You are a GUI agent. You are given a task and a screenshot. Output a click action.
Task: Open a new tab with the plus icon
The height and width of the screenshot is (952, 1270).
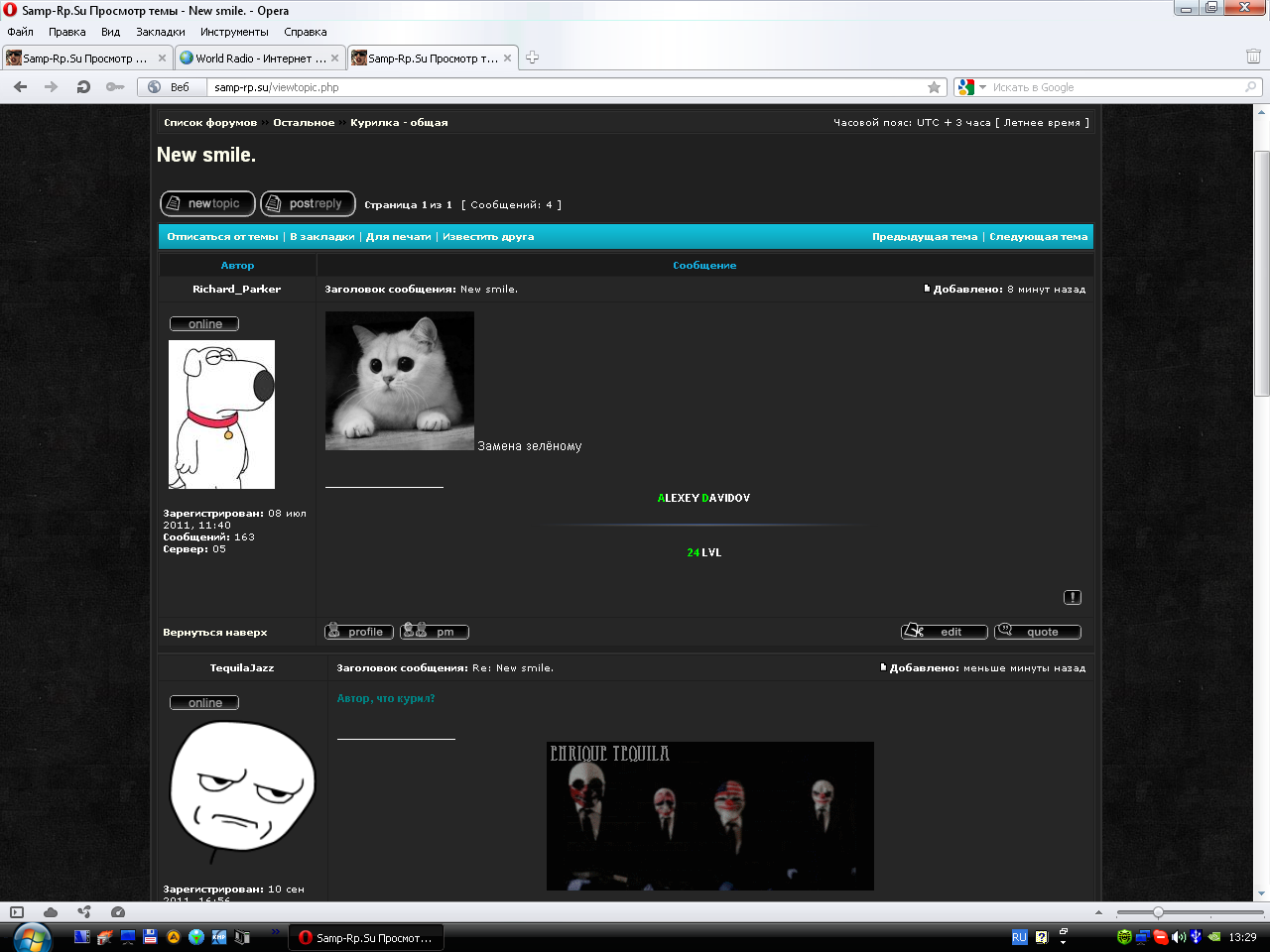[x=532, y=58]
